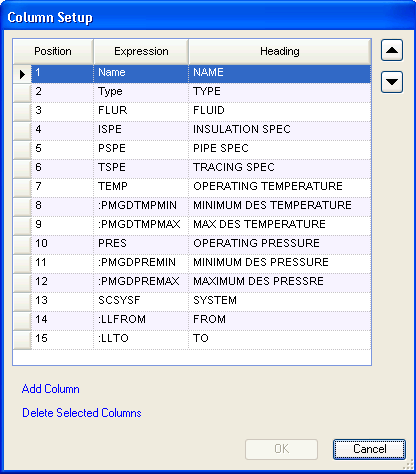
Task: Move selected column down with arrow button
Action: click(x=392, y=82)
